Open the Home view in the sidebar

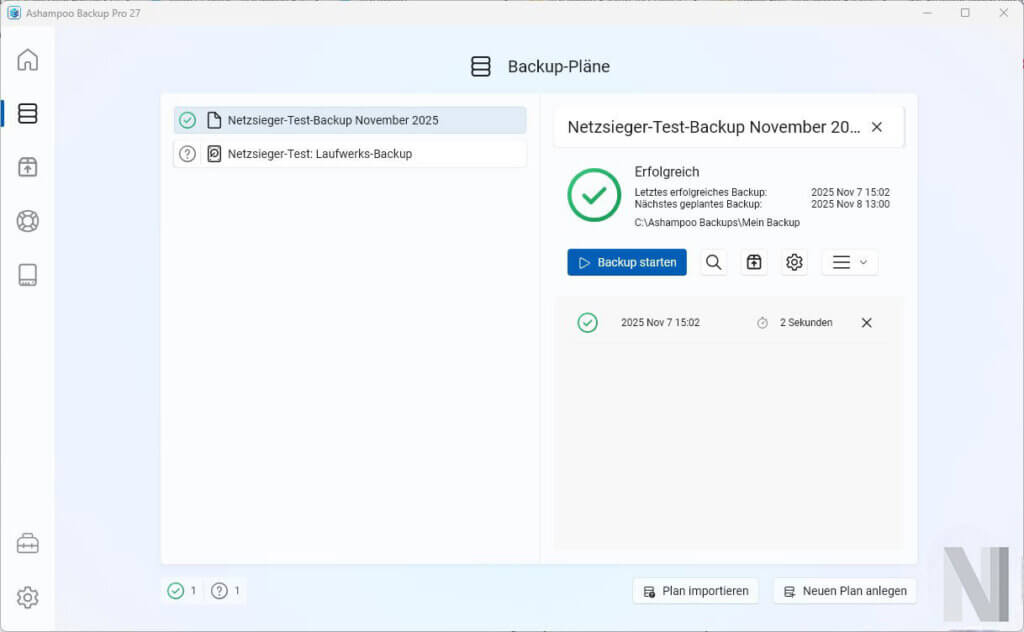[27, 60]
